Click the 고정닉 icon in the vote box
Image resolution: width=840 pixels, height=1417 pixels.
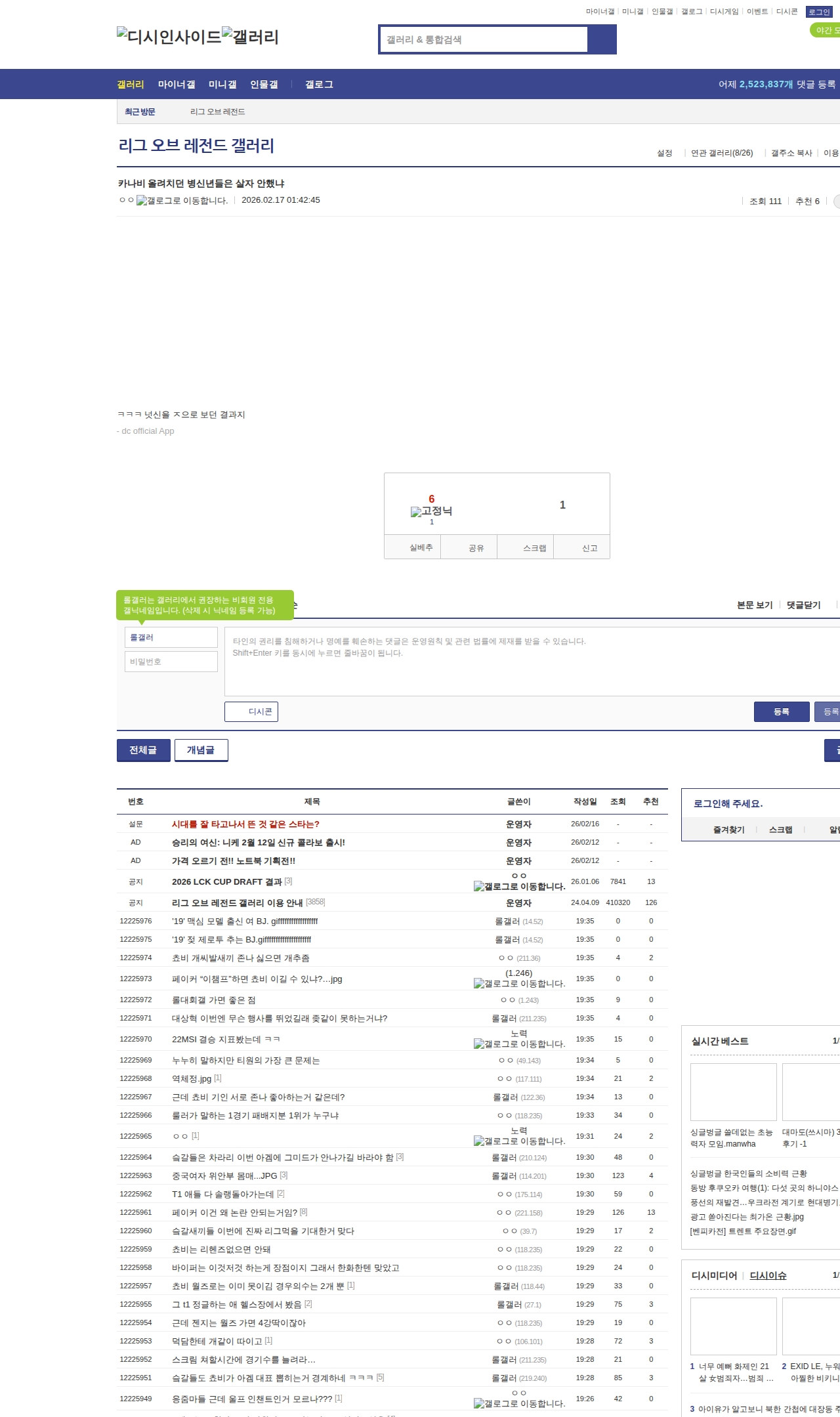pos(431,511)
